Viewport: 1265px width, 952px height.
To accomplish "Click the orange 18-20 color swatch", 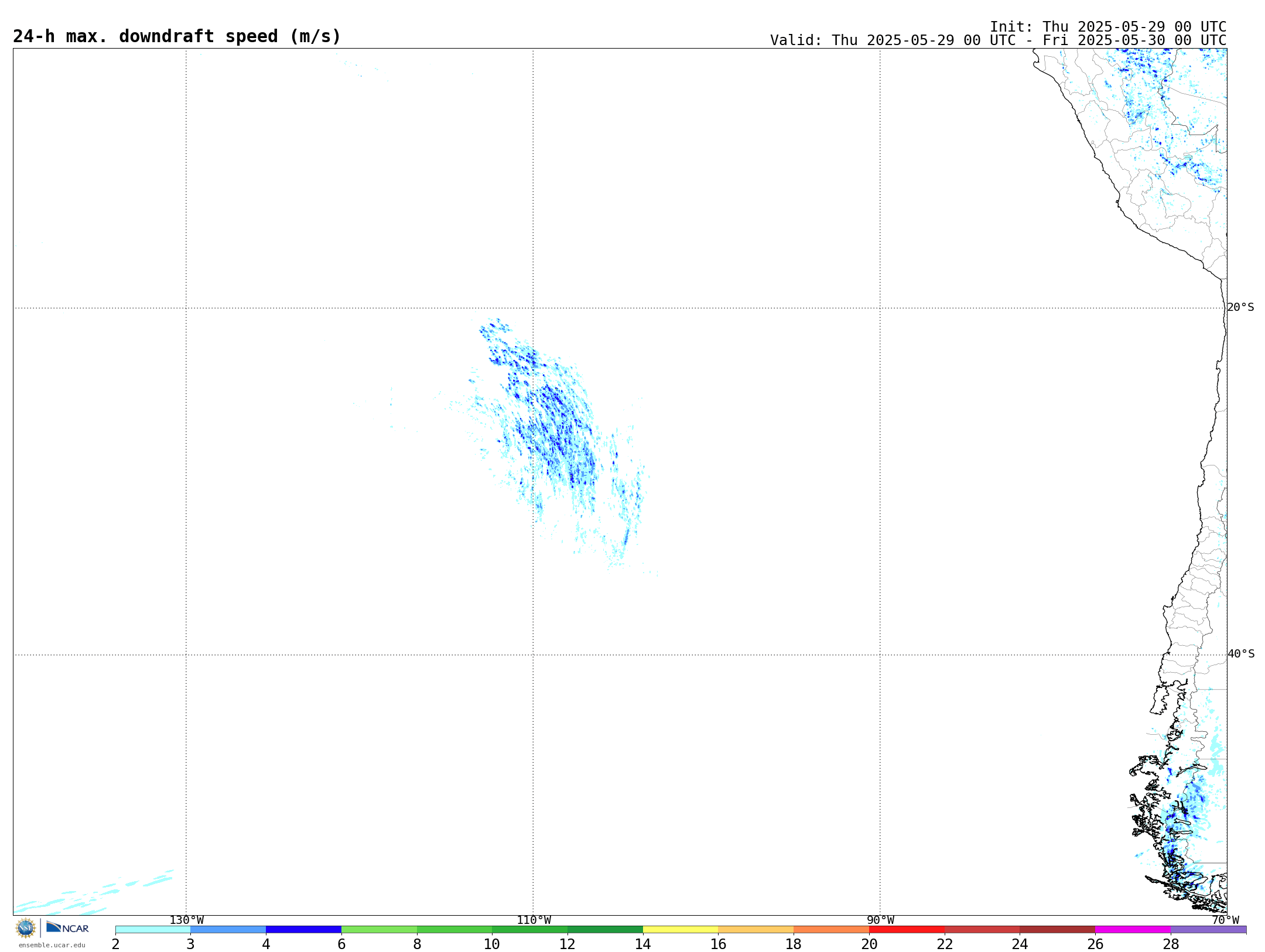I will pyautogui.click(x=831, y=929).
